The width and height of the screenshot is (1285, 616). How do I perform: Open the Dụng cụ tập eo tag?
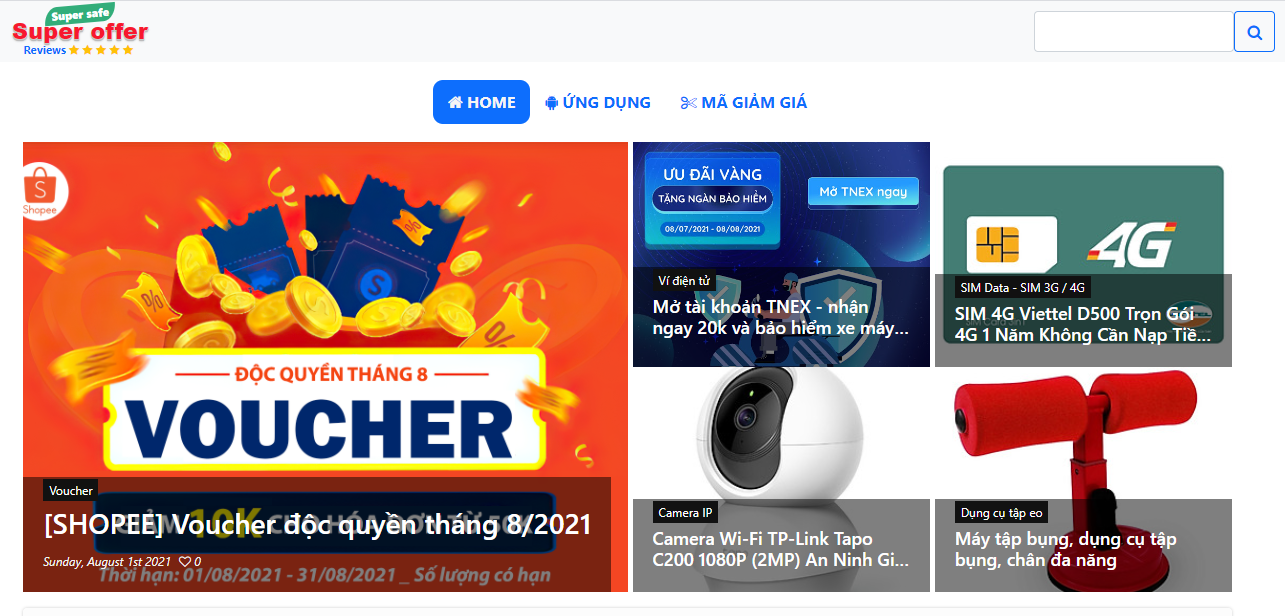pyautogui.click(x=1002, y=512)
